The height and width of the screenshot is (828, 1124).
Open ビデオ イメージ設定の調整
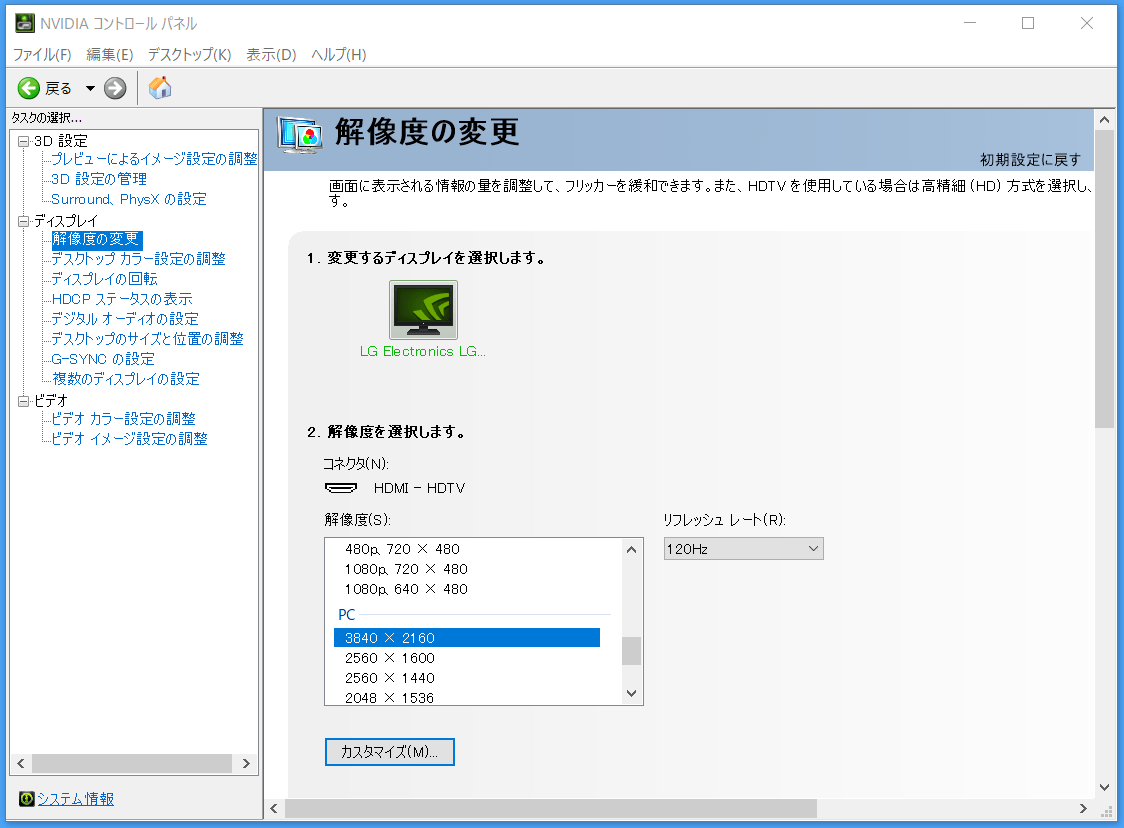coord(129,439)
